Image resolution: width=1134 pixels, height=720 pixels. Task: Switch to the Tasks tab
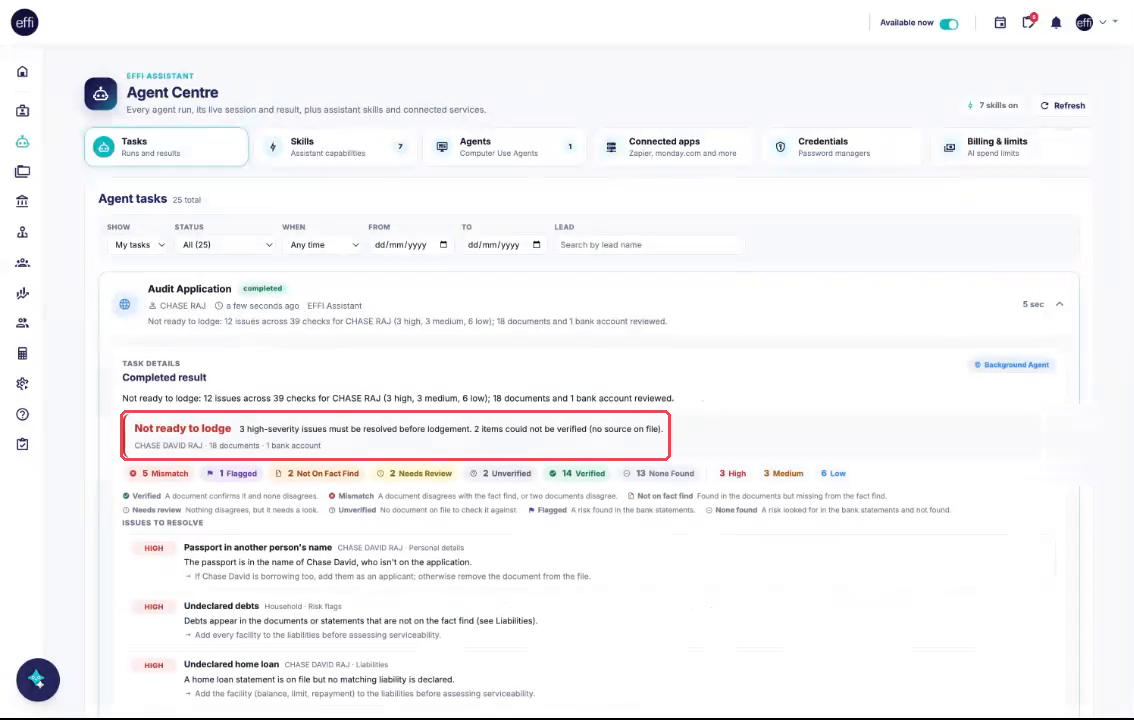166,147
